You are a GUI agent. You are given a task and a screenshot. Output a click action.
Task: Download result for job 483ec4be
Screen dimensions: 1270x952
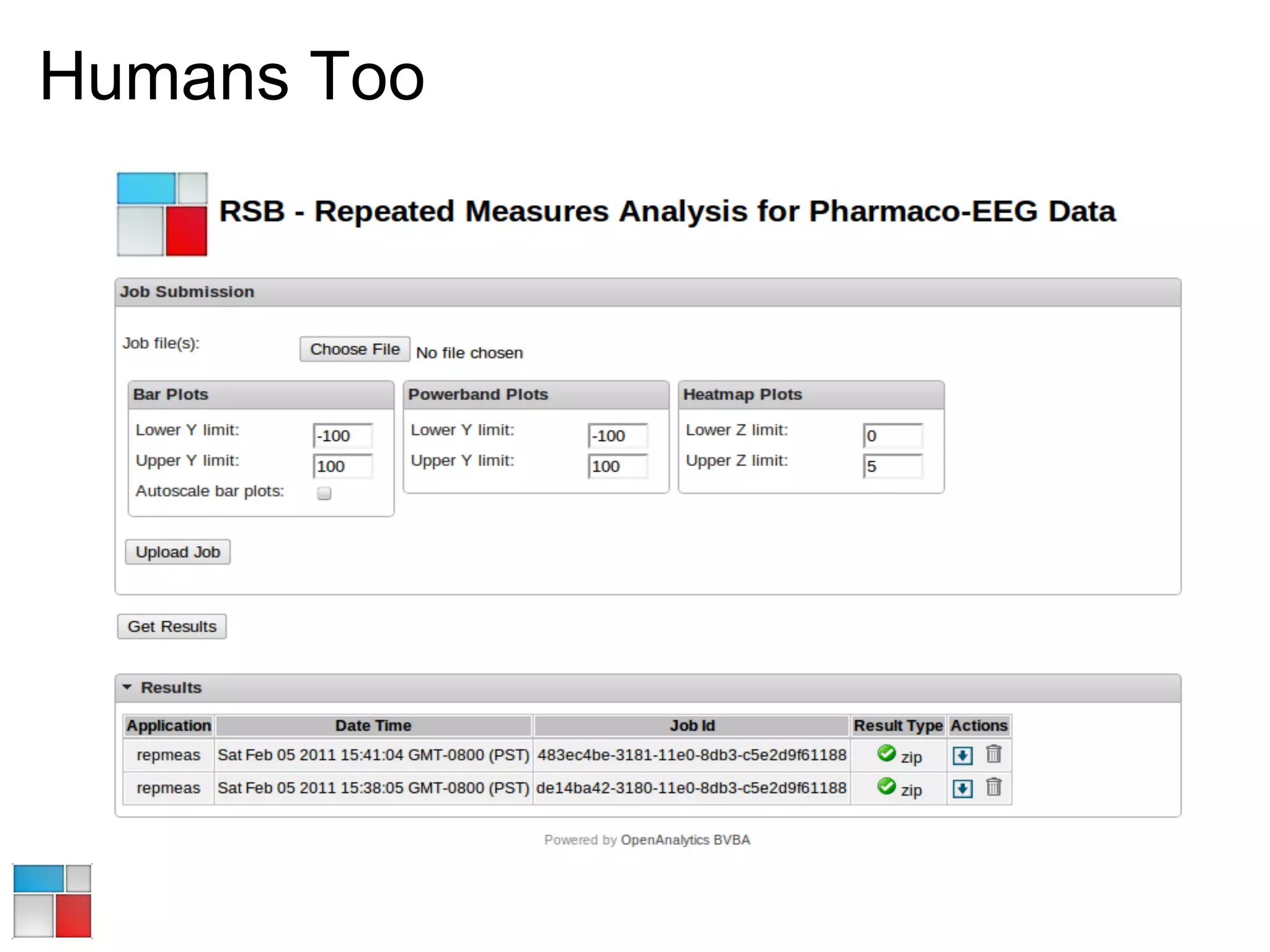point(962,755)
